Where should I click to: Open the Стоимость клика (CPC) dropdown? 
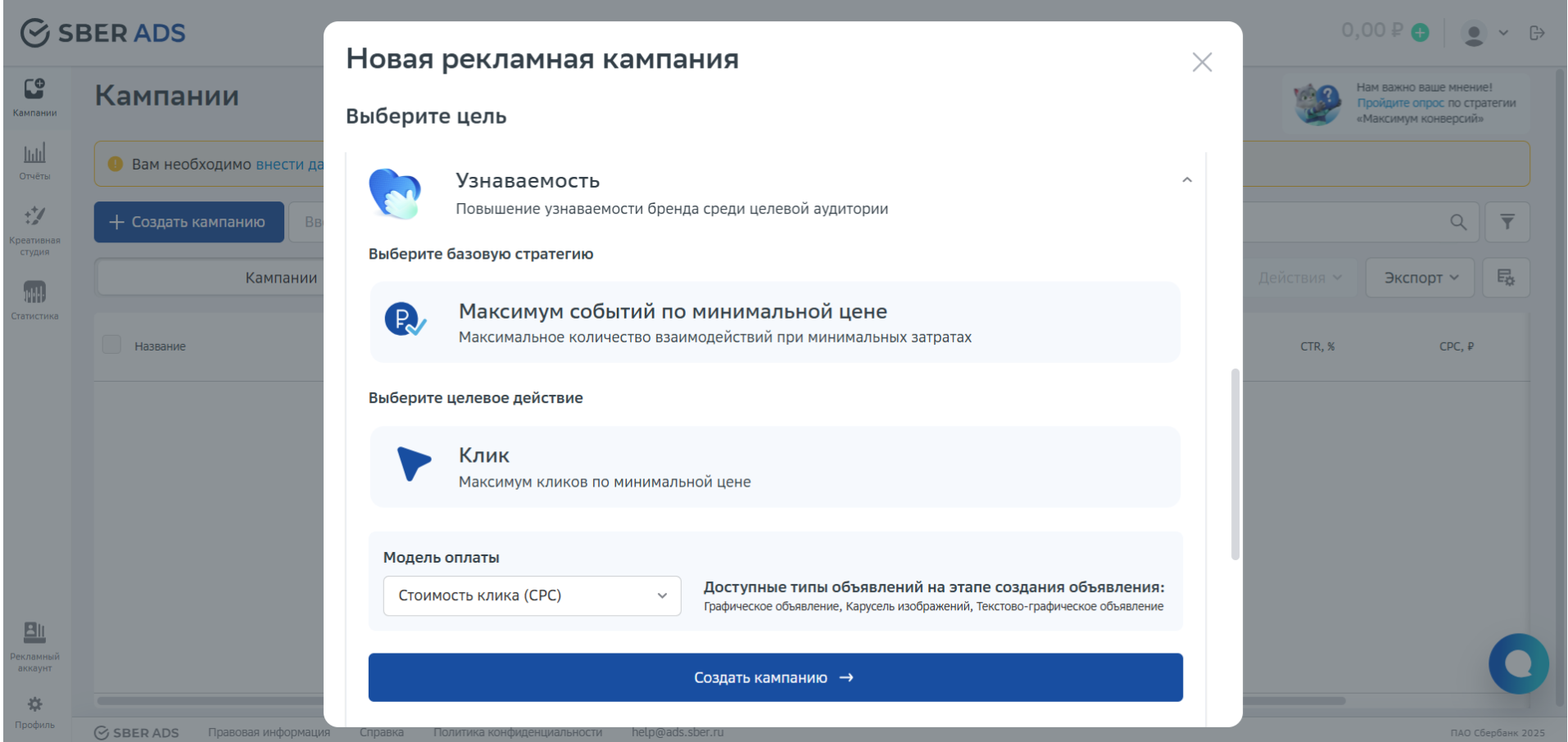click(x=531, y=595)
